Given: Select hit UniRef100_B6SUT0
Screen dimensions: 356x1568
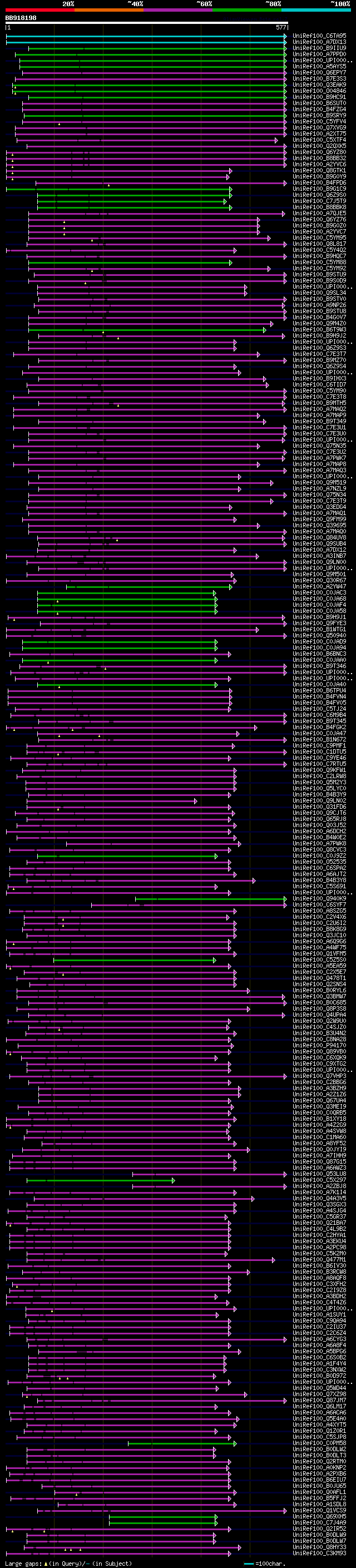Looking at the screenshot, I should pyautogui.click(x=319, y=103).
